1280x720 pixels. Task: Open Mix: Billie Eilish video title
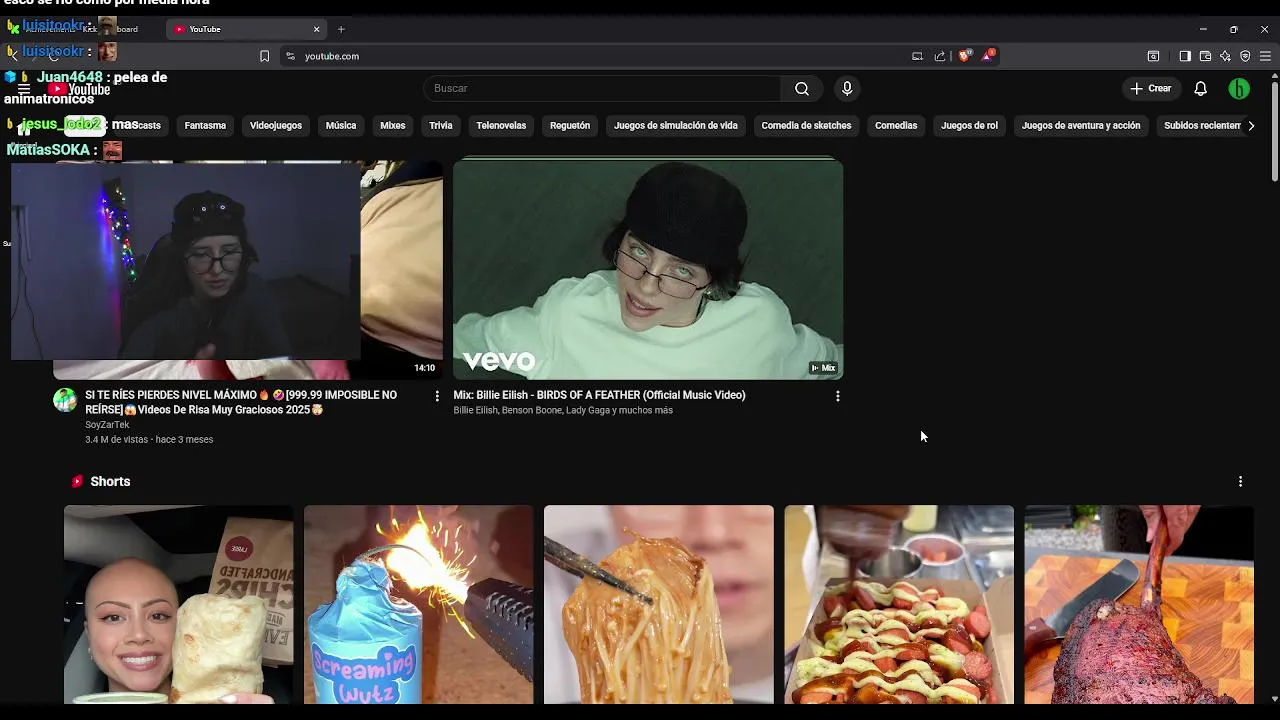600,395
